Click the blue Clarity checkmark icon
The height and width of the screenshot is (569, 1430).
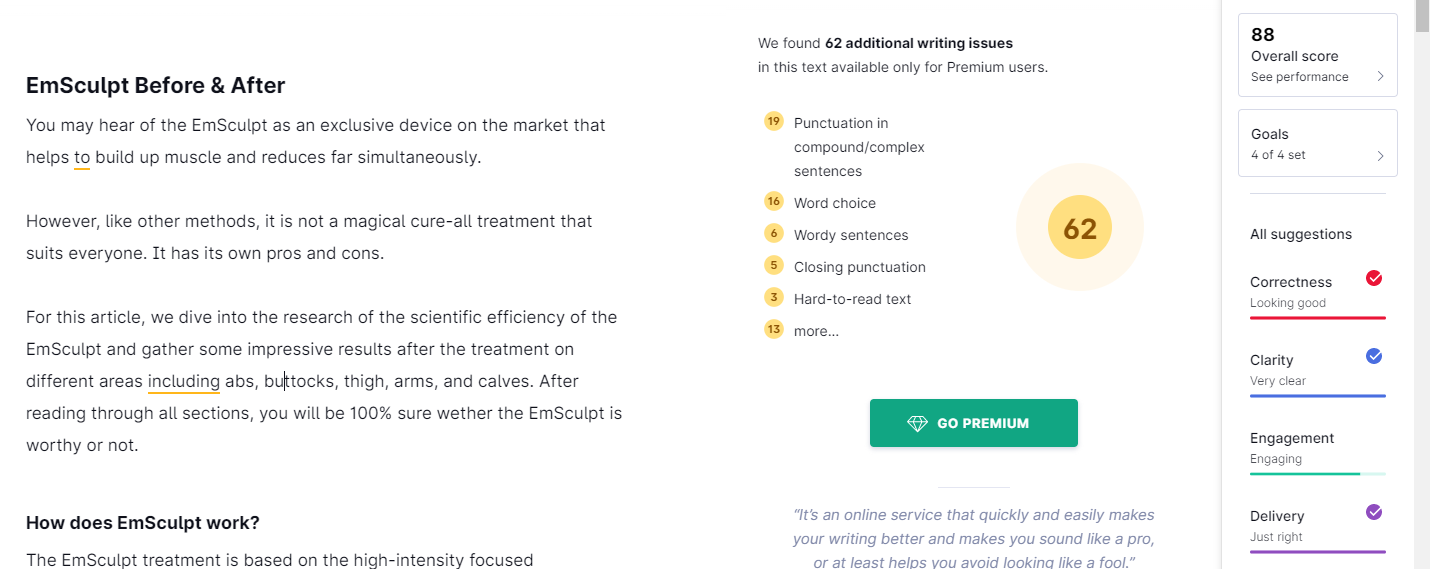(1374, 356)
